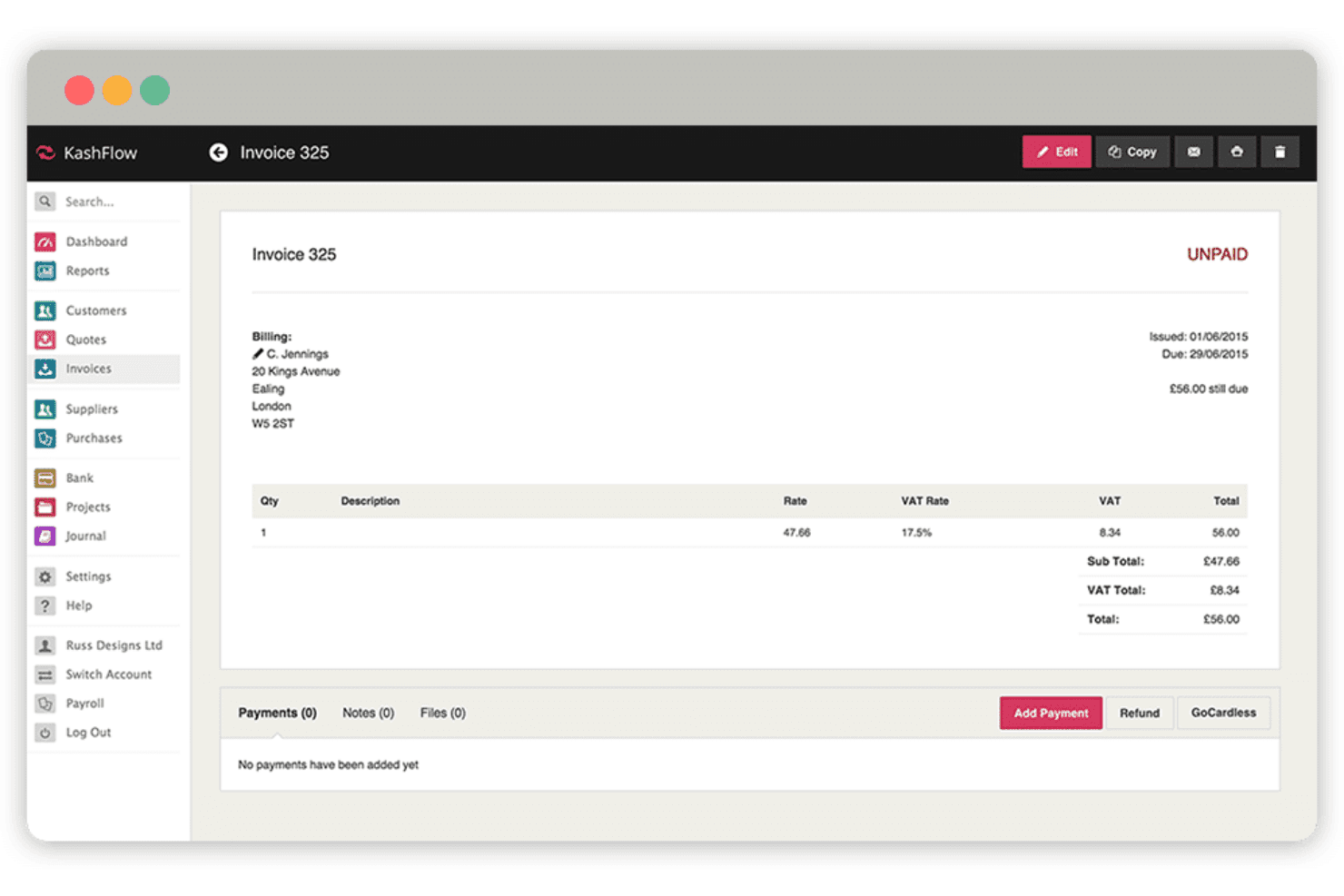Click the 17.5% VAT Rate cell
The image size is (1344, 896).
pyautogui.click(x=916, y=533)
